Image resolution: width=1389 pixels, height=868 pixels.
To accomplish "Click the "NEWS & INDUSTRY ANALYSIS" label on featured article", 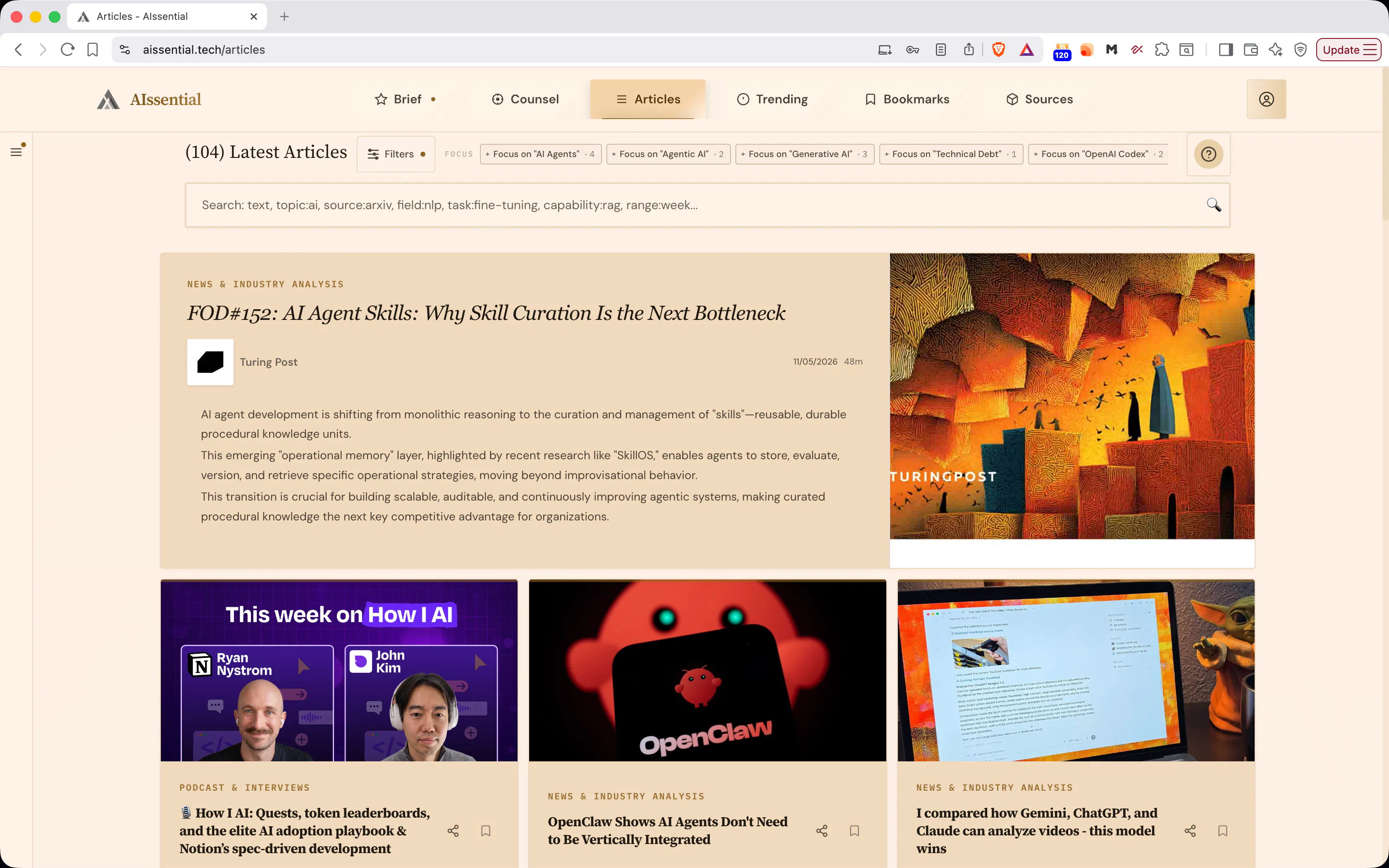I will [265, 284].
